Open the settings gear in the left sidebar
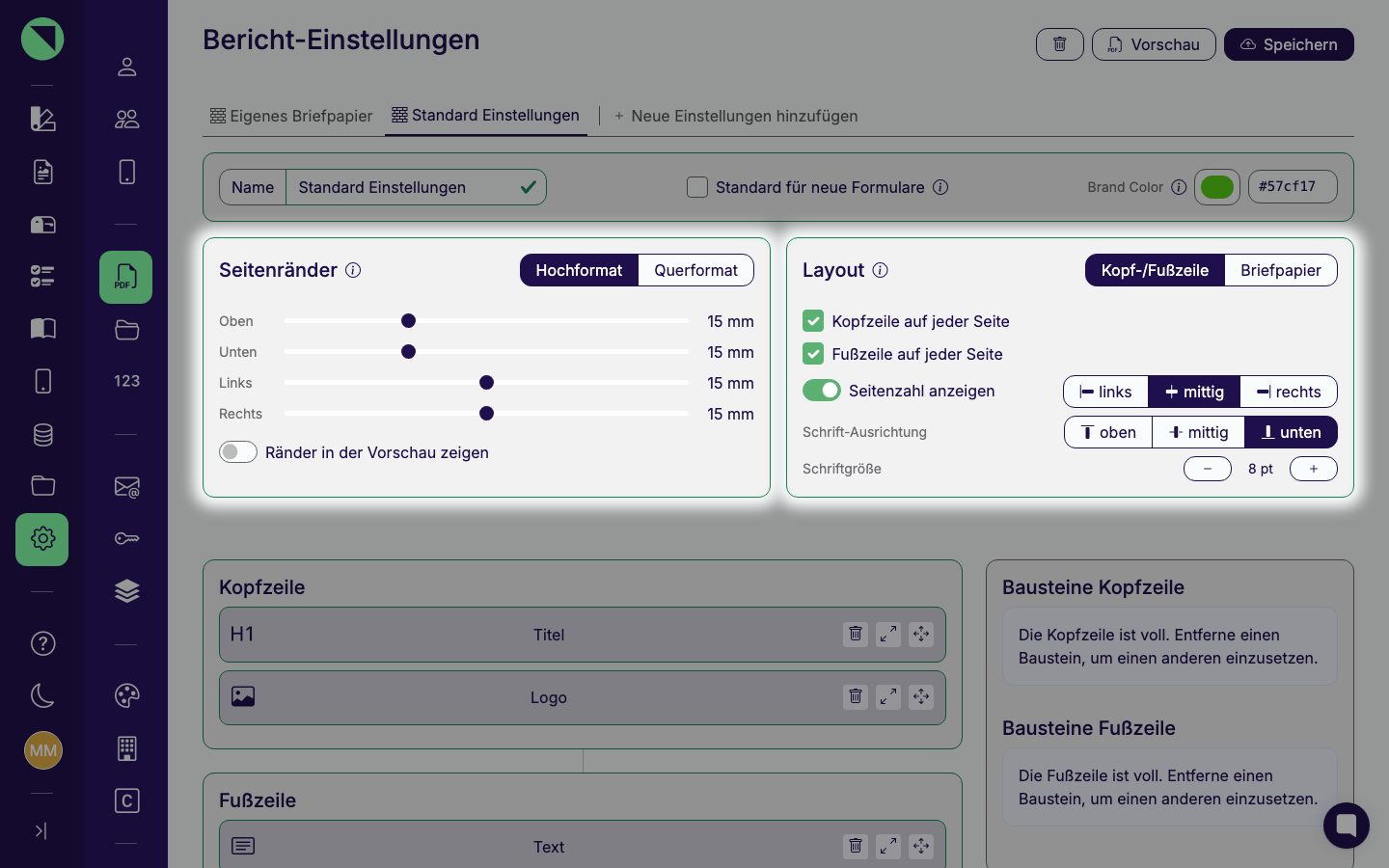Screen dimensions: 1389x868 click(x=42, y=539)
